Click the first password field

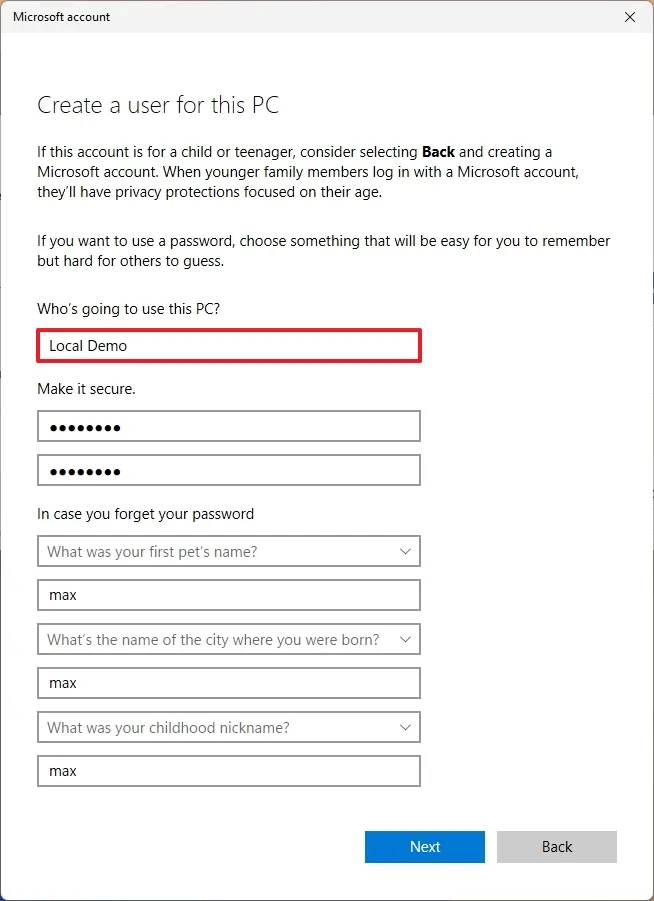click(228, 427)
